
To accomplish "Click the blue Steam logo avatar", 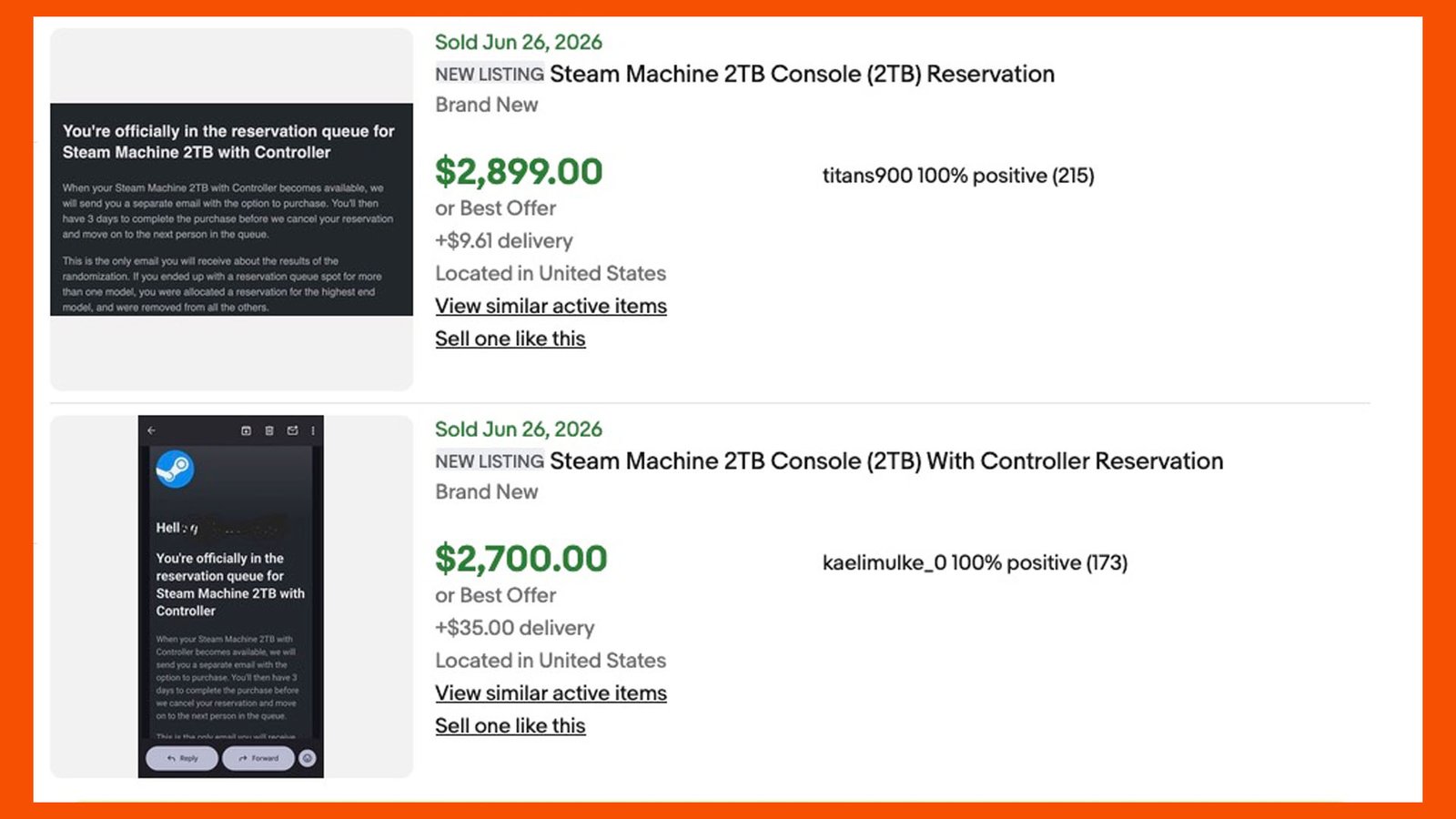I will [175, 470].
